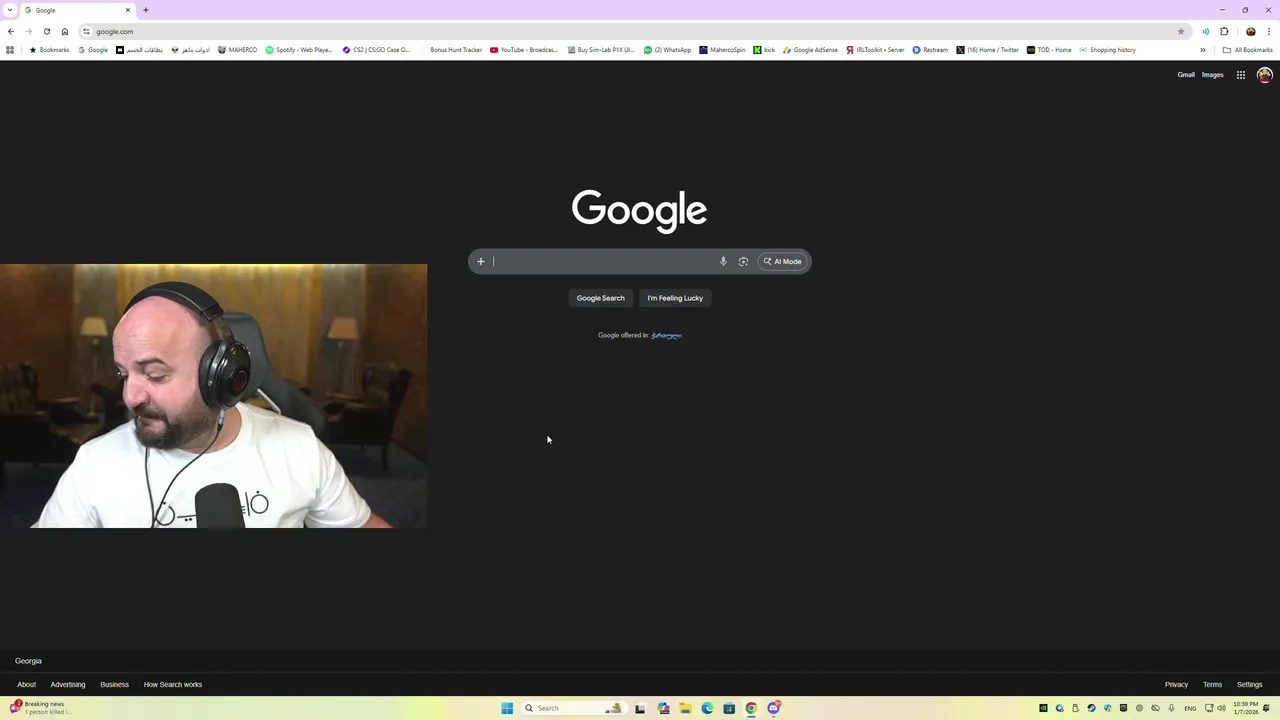Open the Advertising footer link
This screenshot has height=720, width=1280.
tap(68, 685)
